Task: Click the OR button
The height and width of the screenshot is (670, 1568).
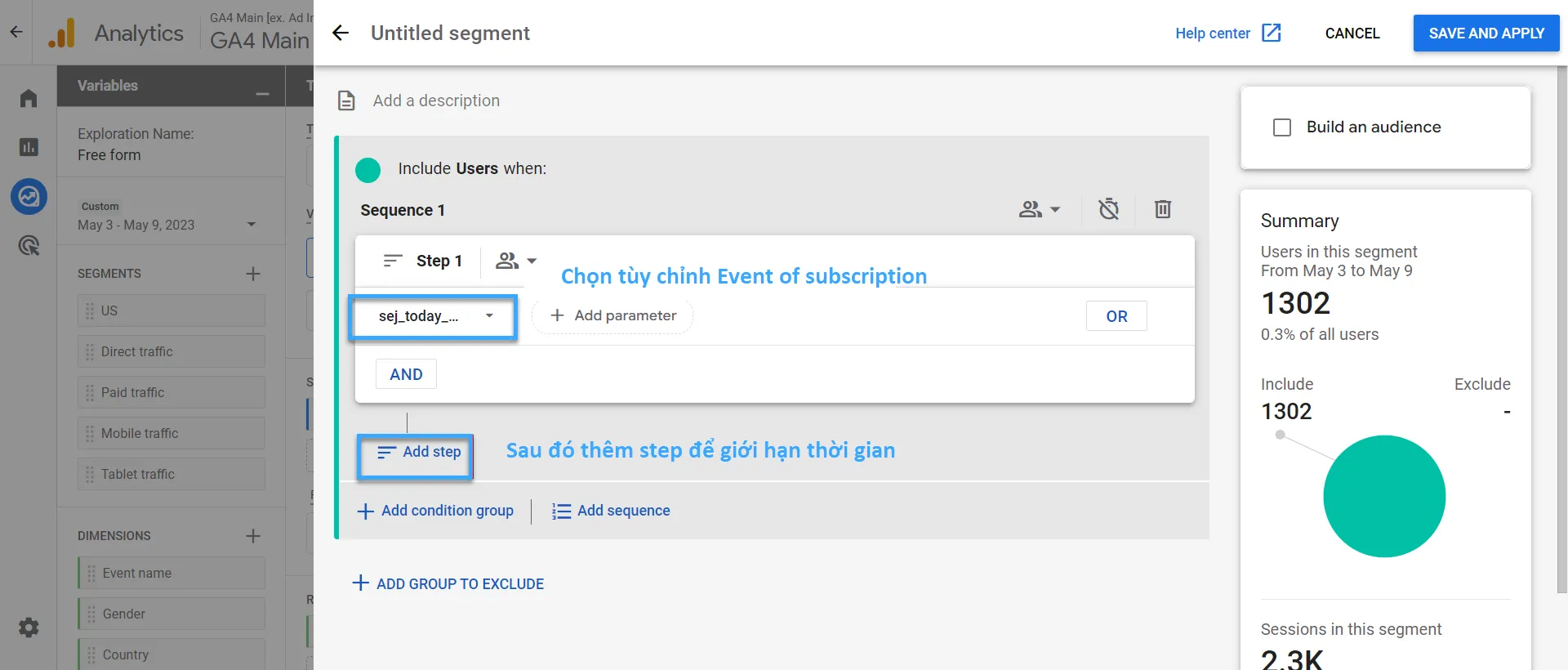Action: click(1116, 316)
